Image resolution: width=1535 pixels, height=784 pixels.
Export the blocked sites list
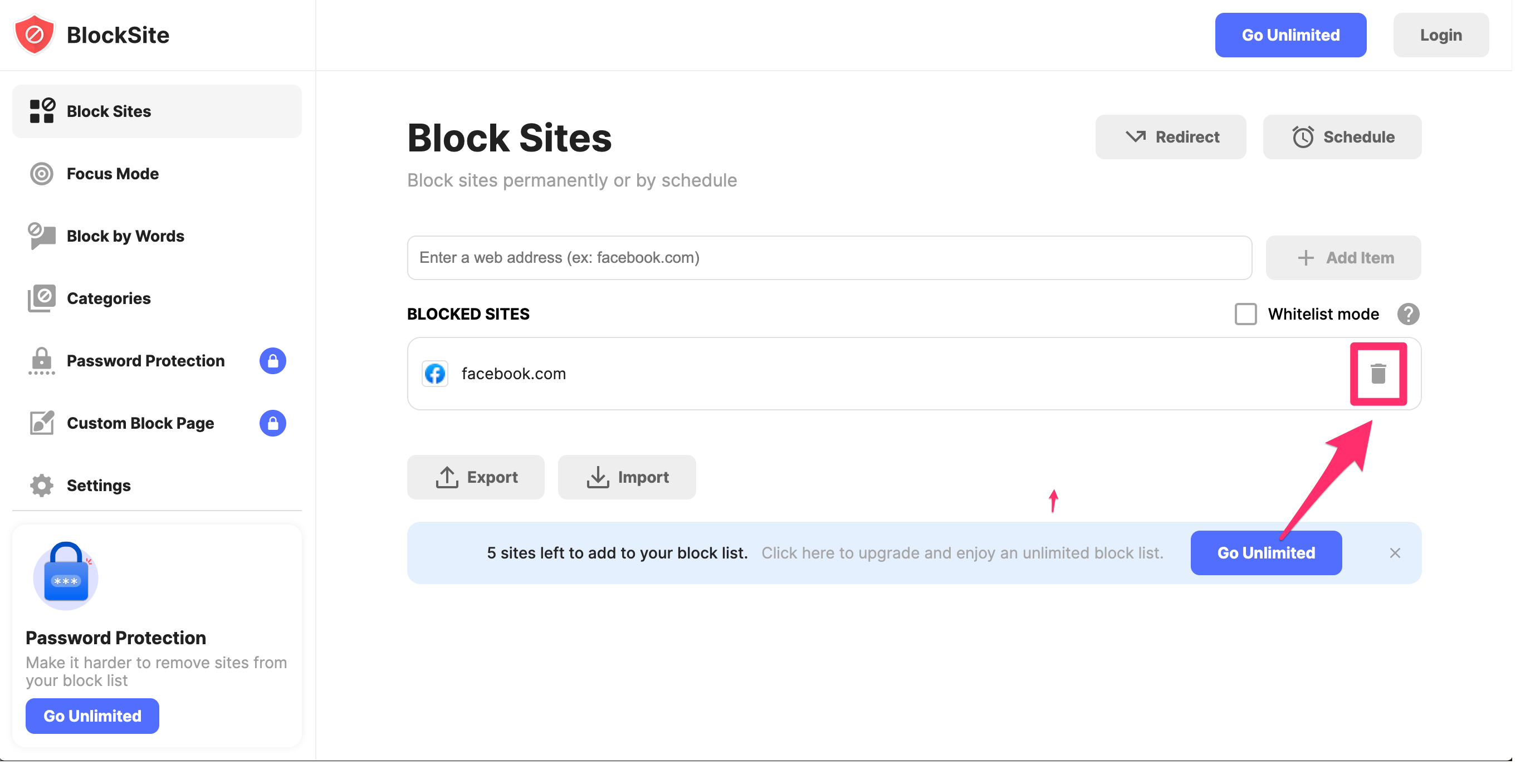476,477
